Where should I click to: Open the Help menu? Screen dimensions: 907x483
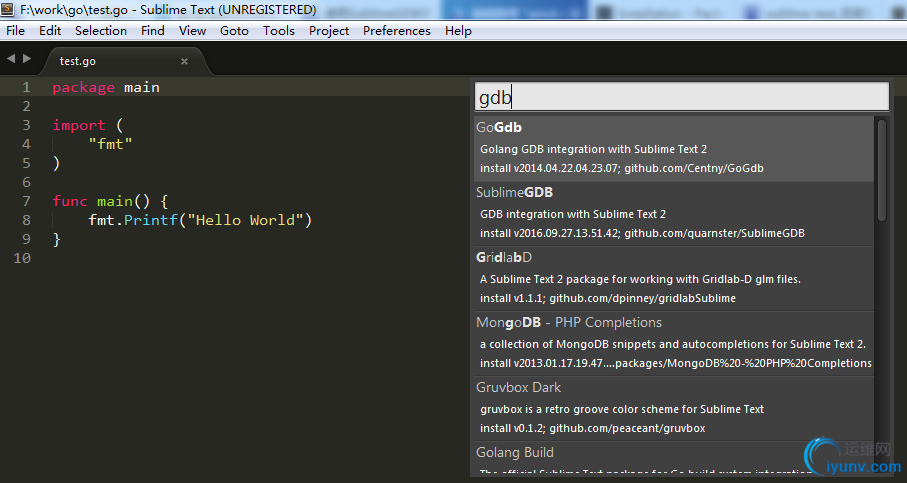click(x=458, y=31)
